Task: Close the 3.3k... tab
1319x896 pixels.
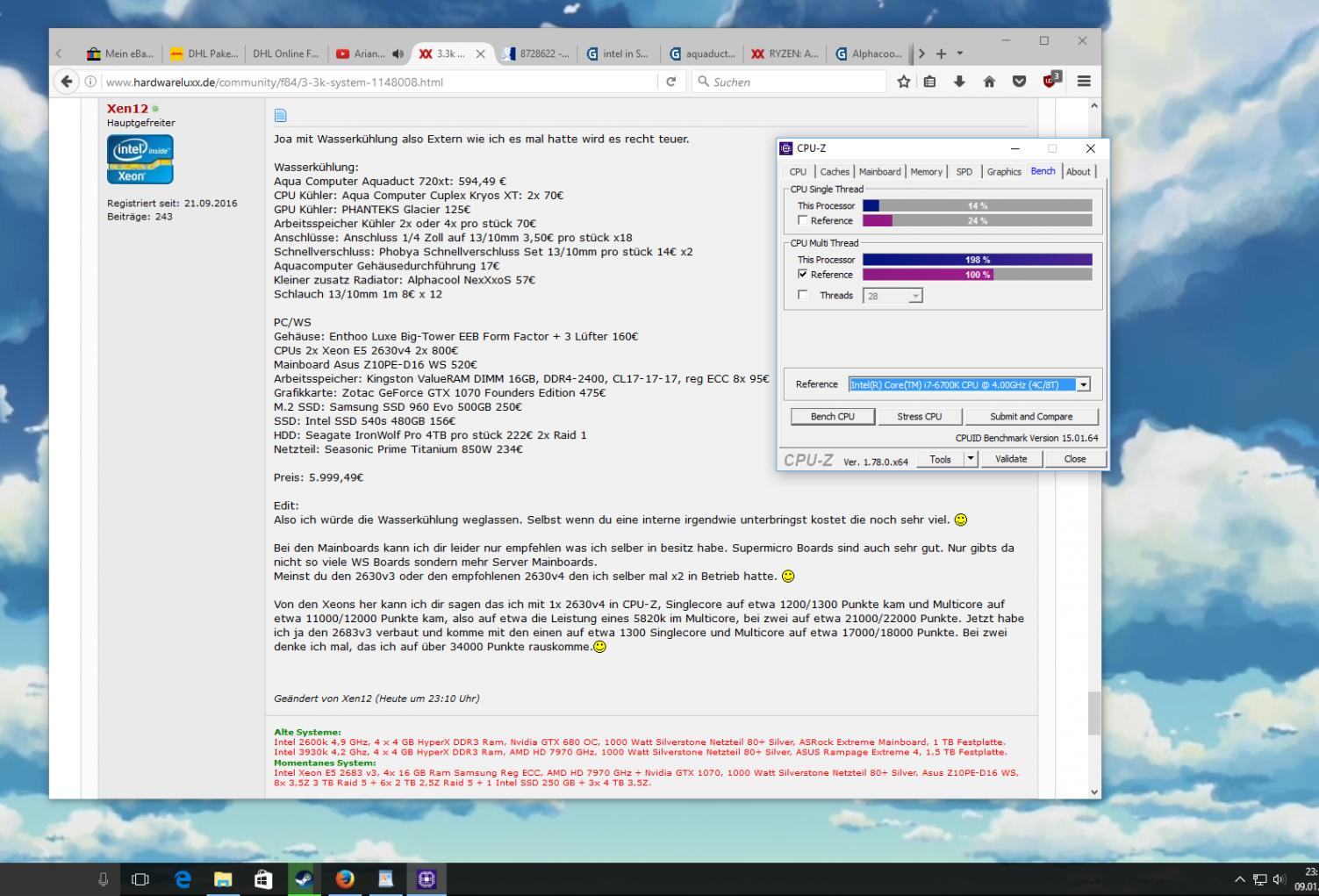Action: (x=481, y=54)
